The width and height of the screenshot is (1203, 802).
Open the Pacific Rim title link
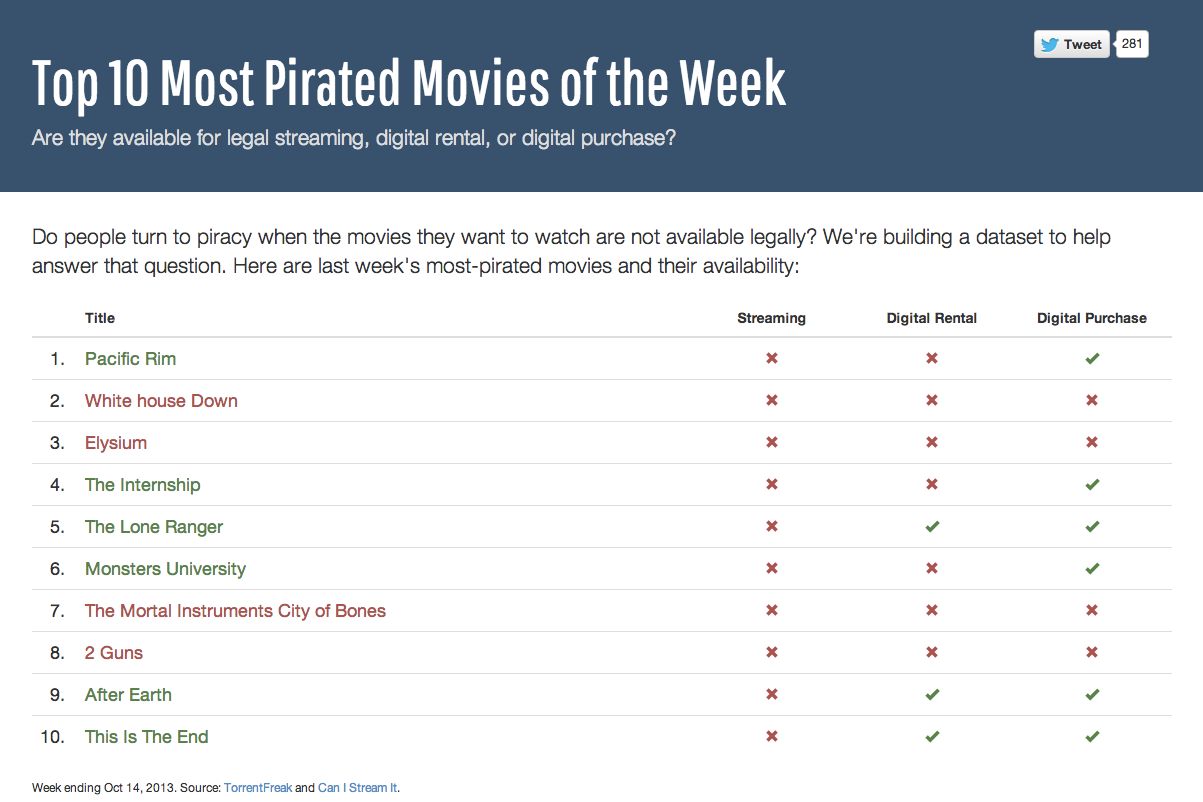(x=130, y=359)
